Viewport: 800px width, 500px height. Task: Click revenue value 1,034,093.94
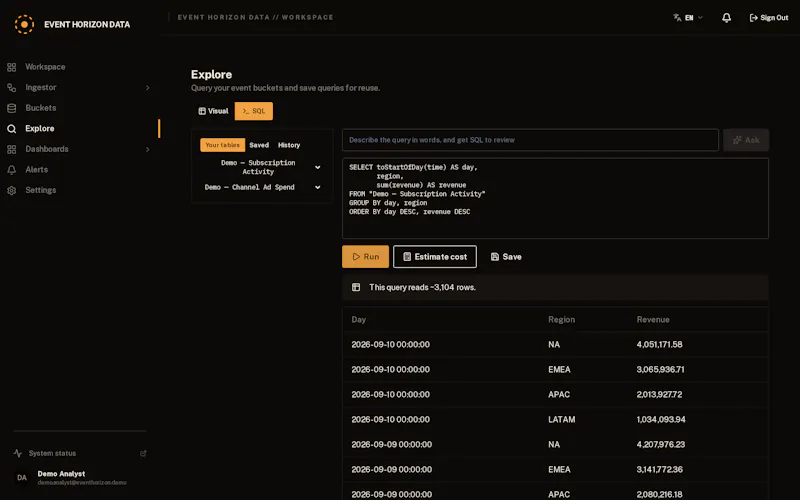[661, 419]
